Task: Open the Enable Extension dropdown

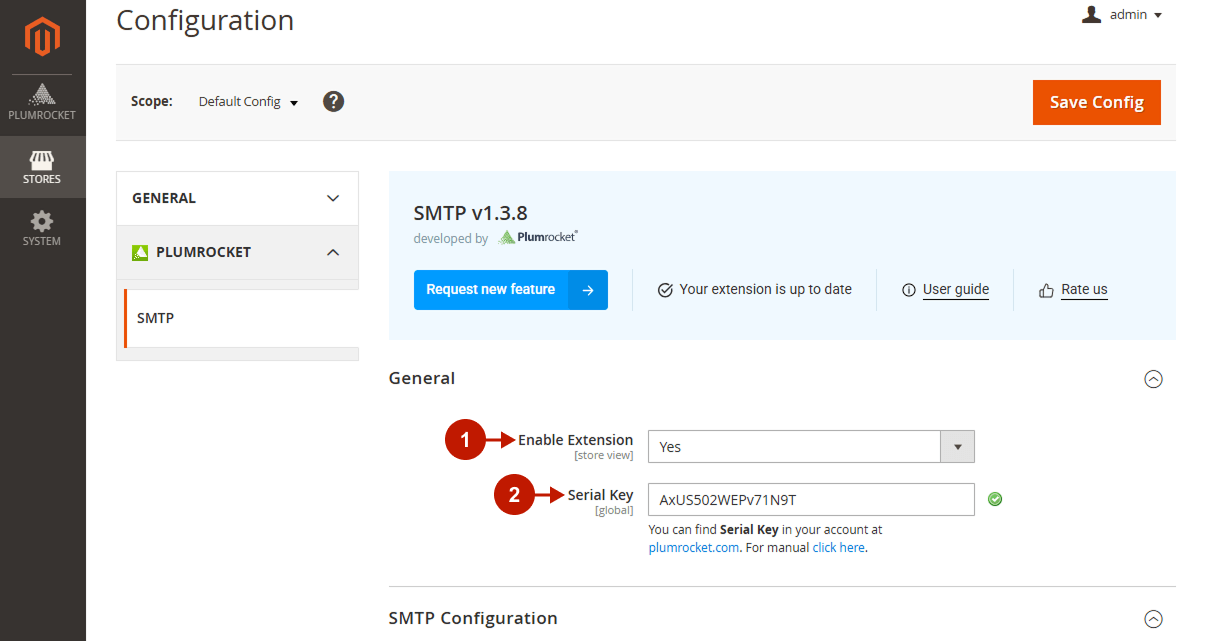Action: 811,447
